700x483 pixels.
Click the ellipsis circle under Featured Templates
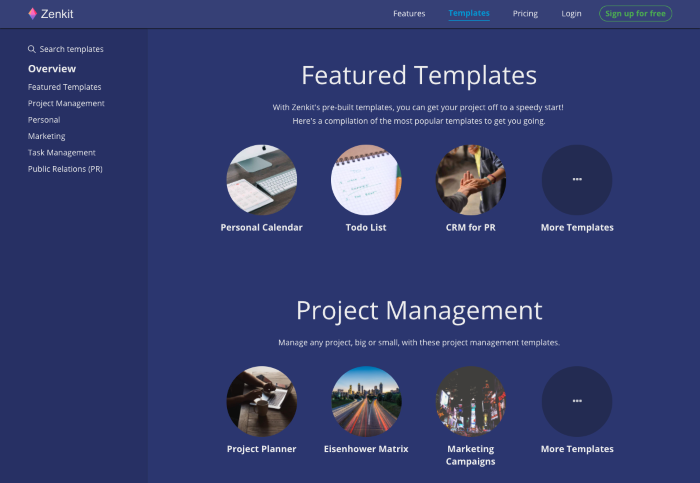coord(577,179)
